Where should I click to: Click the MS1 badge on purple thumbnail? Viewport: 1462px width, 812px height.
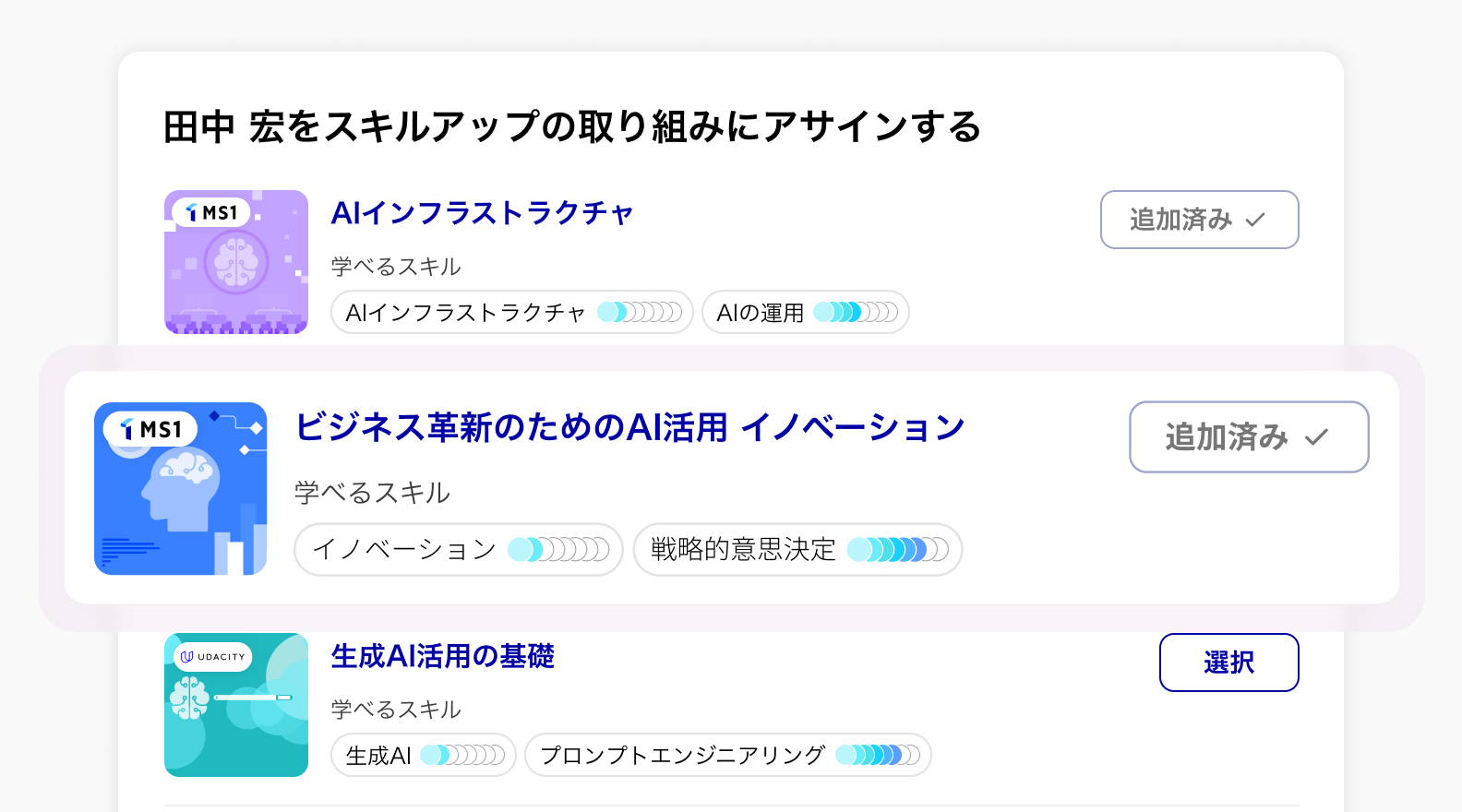click(211, 212)
